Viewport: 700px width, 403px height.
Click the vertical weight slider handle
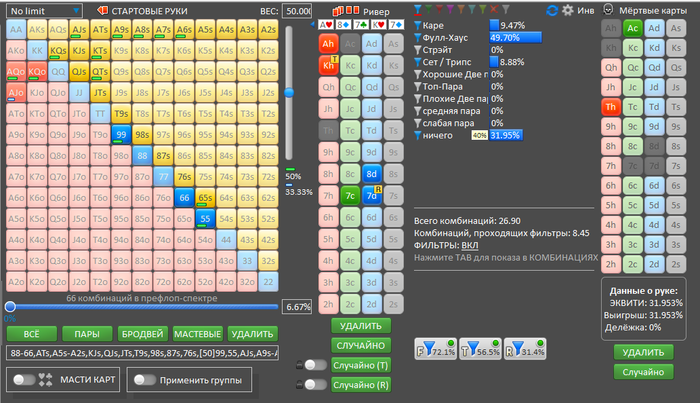pyautogui.click(x=289, y=93)
